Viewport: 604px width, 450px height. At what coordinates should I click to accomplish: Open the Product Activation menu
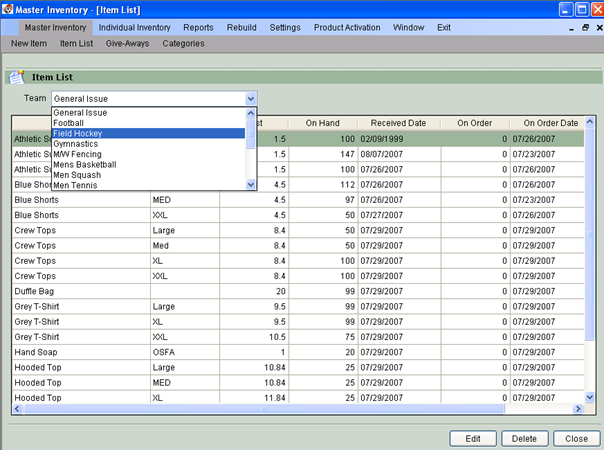point(347,27)
